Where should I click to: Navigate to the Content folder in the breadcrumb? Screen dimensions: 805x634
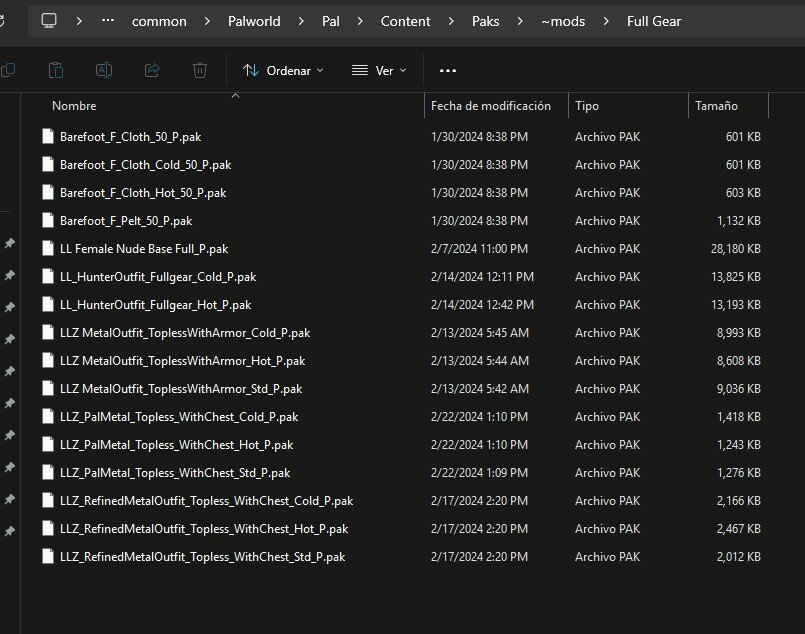click(x=405, y=21)
